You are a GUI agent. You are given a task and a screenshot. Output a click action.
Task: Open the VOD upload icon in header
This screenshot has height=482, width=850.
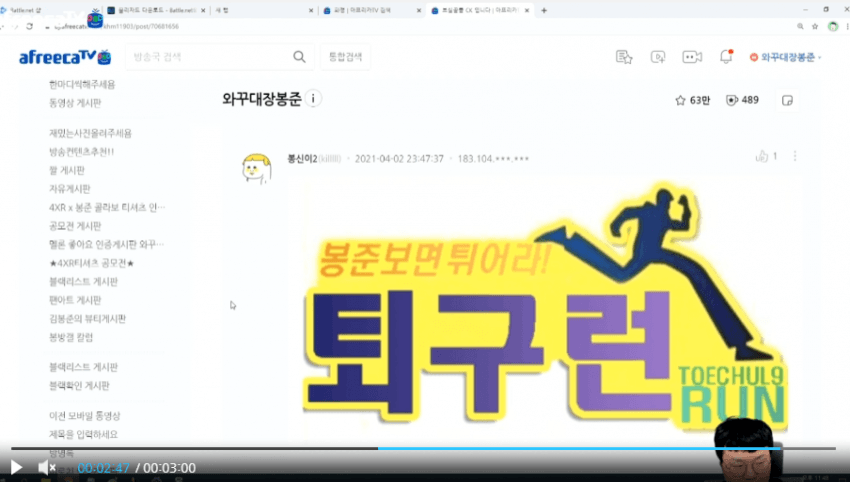pyautogui.click(x=658, y=57)
